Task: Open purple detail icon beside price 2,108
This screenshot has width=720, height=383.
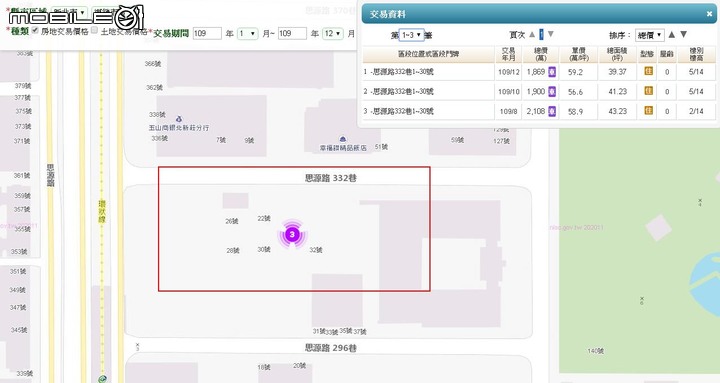Action: pyautogui.click(x=552, y=111)
